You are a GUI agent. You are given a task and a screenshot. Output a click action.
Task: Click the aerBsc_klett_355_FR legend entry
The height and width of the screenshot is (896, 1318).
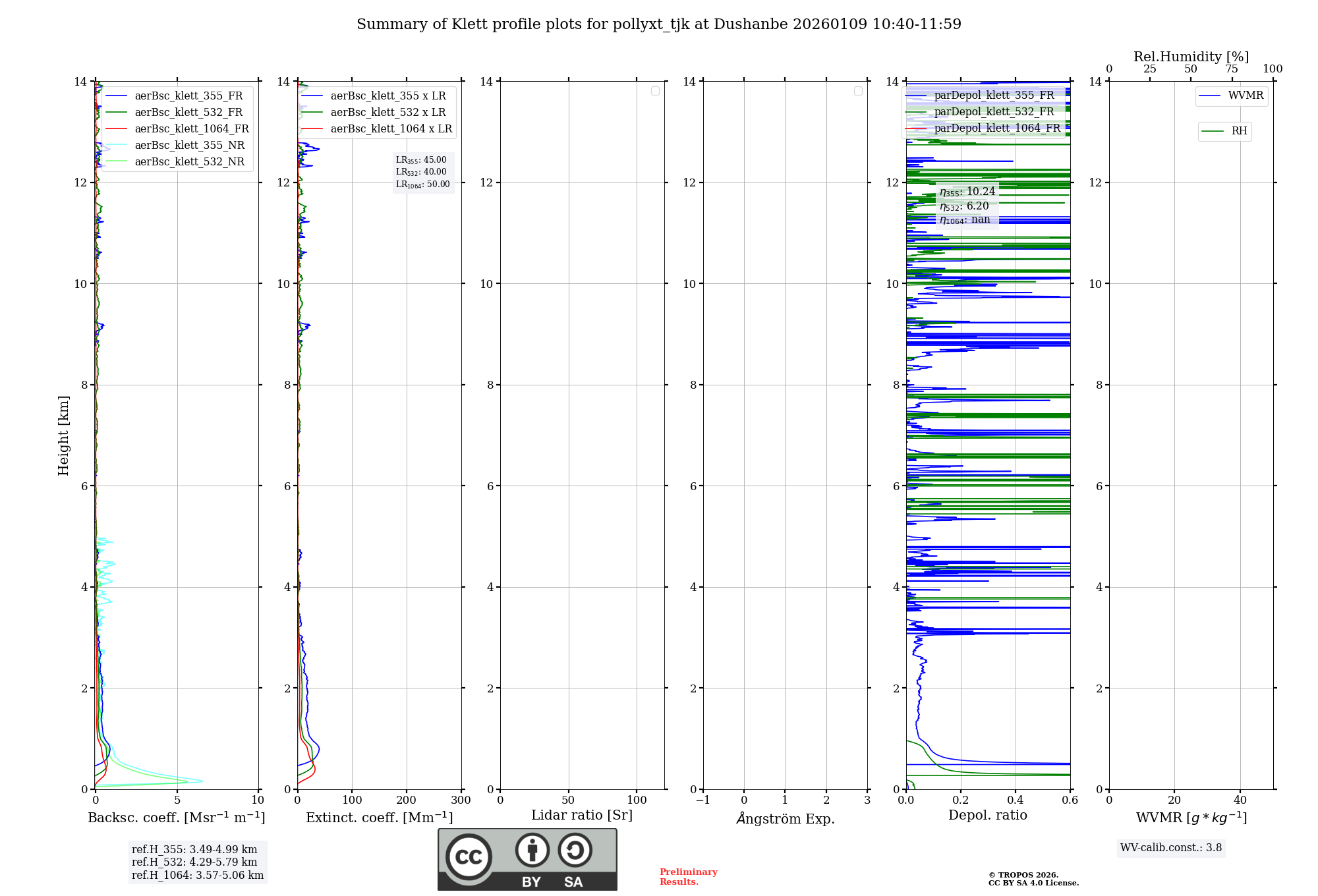(188, 96)
